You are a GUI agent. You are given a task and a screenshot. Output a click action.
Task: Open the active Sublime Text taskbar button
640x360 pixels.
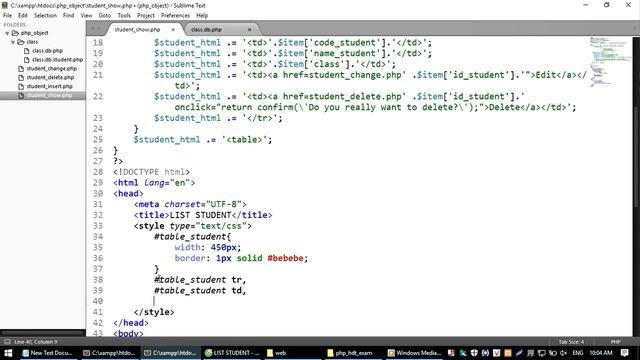coord(170,353)
